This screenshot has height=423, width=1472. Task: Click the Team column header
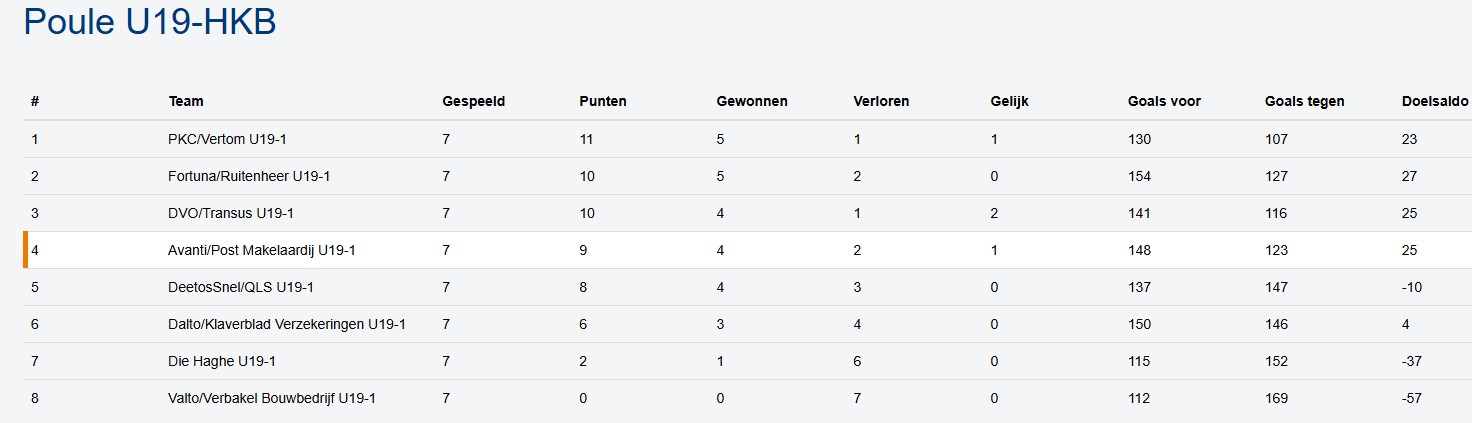186,101
